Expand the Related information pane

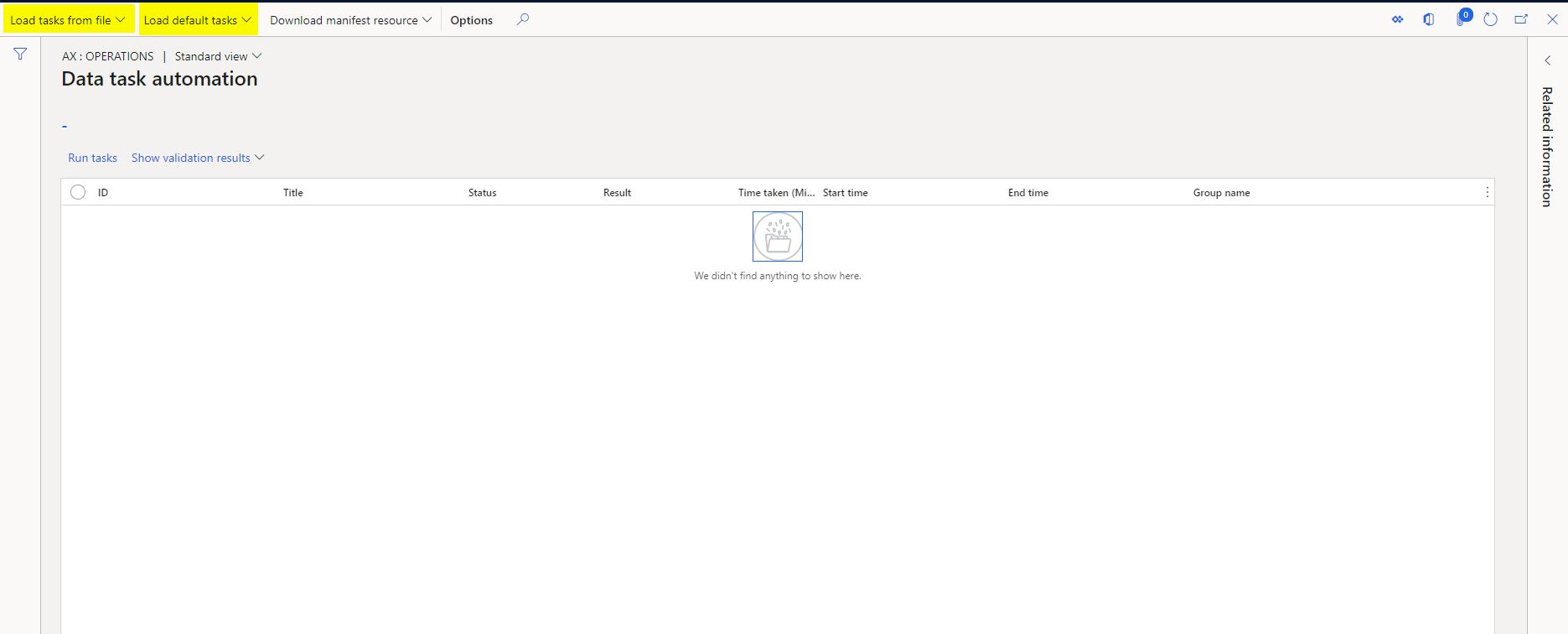(x=1547, y=60)
